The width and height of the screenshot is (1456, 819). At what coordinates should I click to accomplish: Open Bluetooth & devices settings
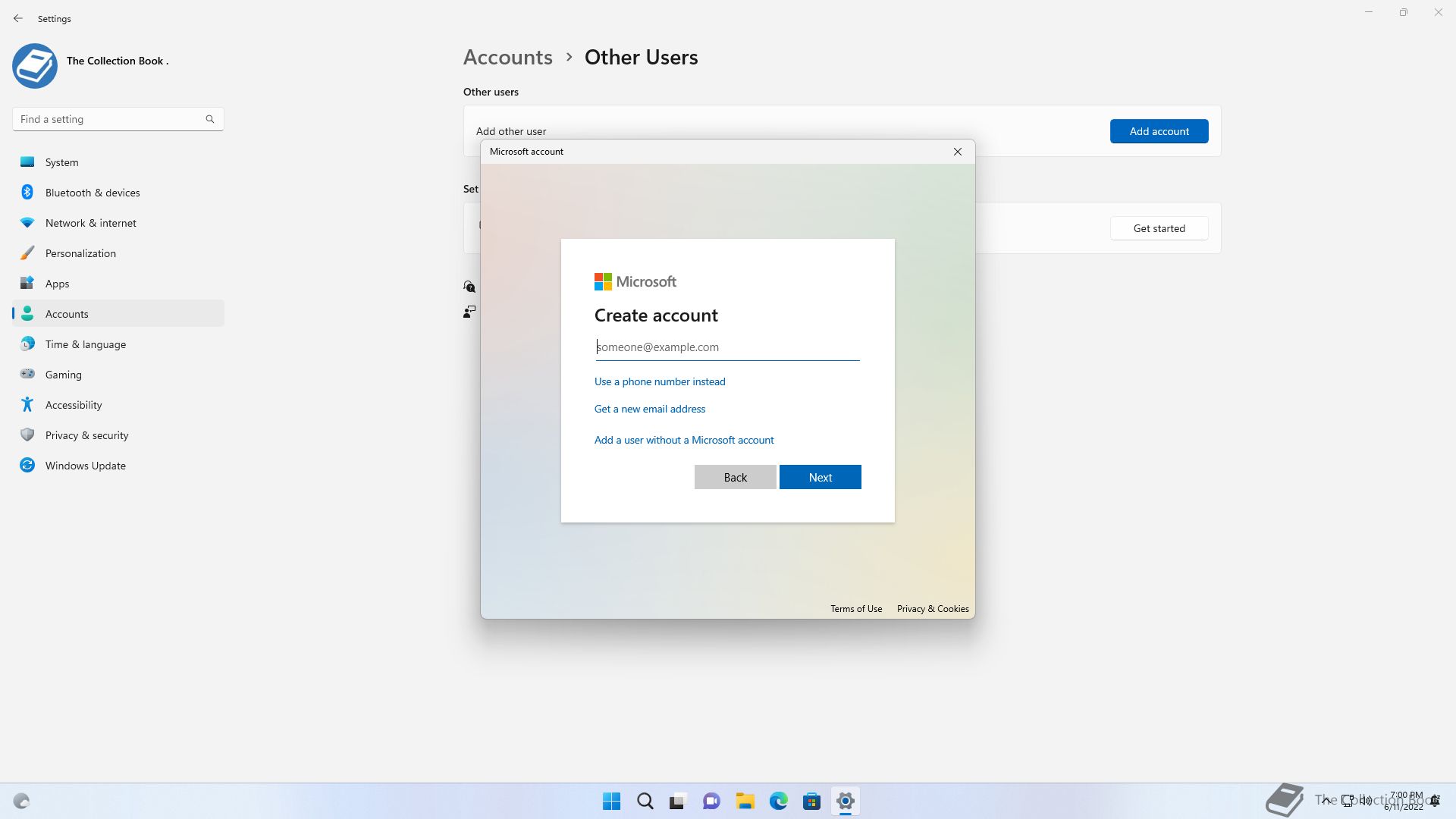pos(92,193)
